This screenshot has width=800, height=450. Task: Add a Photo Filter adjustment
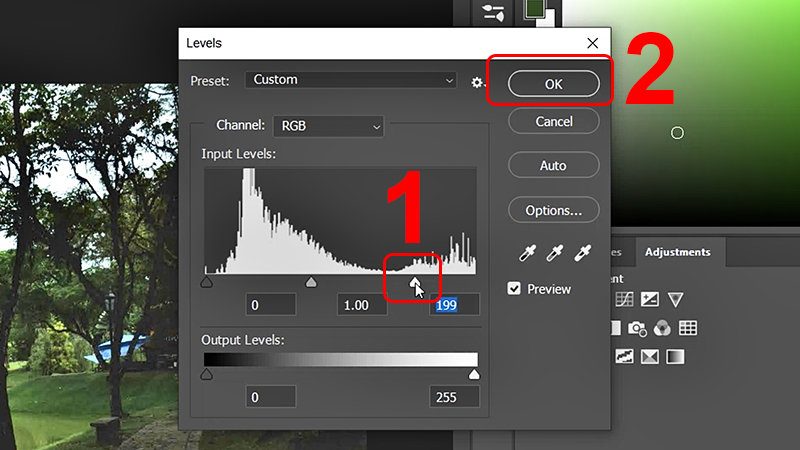637,328
